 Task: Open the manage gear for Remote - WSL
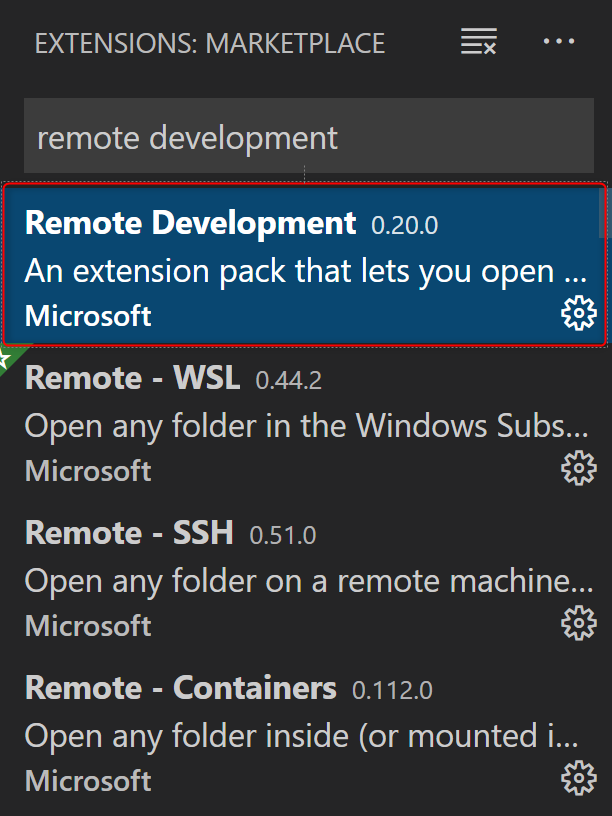click(x=578, y=469)
